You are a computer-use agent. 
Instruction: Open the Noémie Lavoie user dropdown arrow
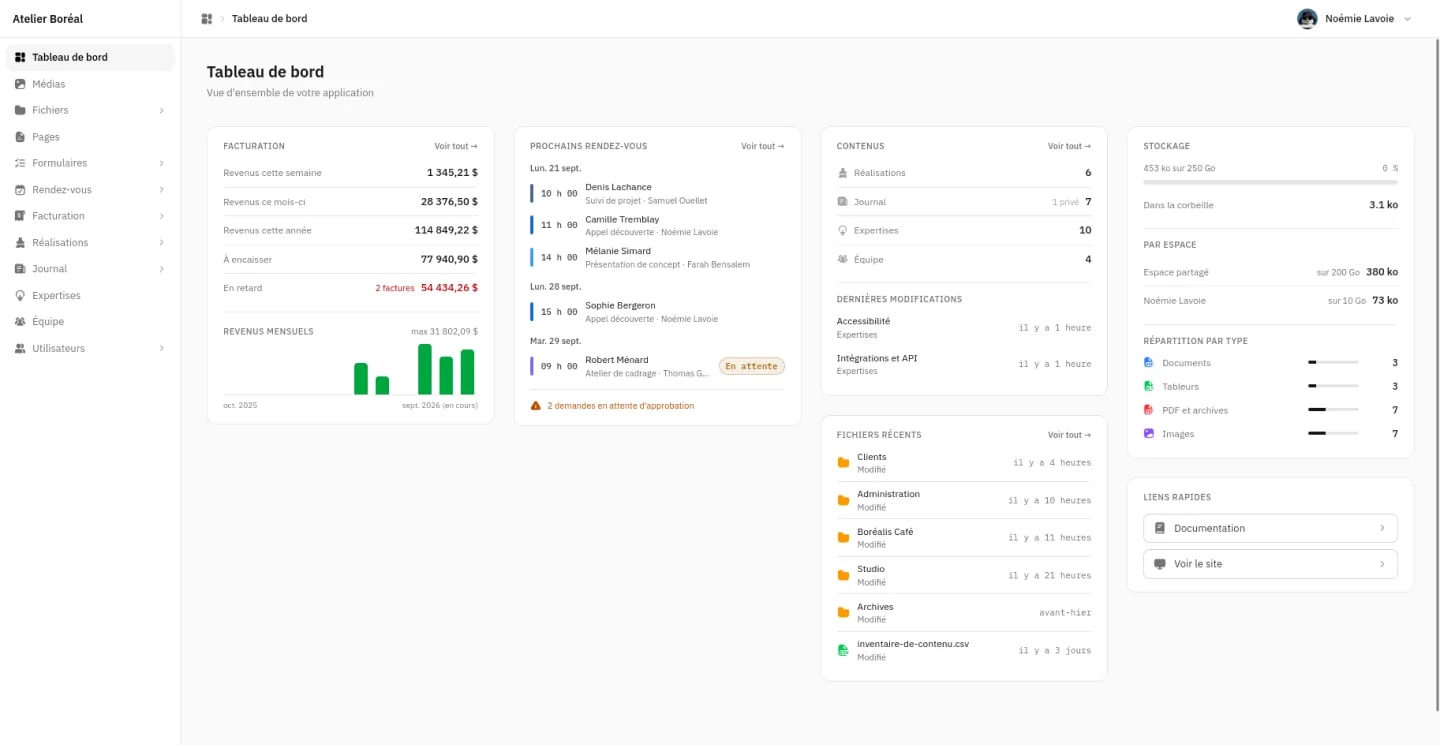(x=1408, y=19)
